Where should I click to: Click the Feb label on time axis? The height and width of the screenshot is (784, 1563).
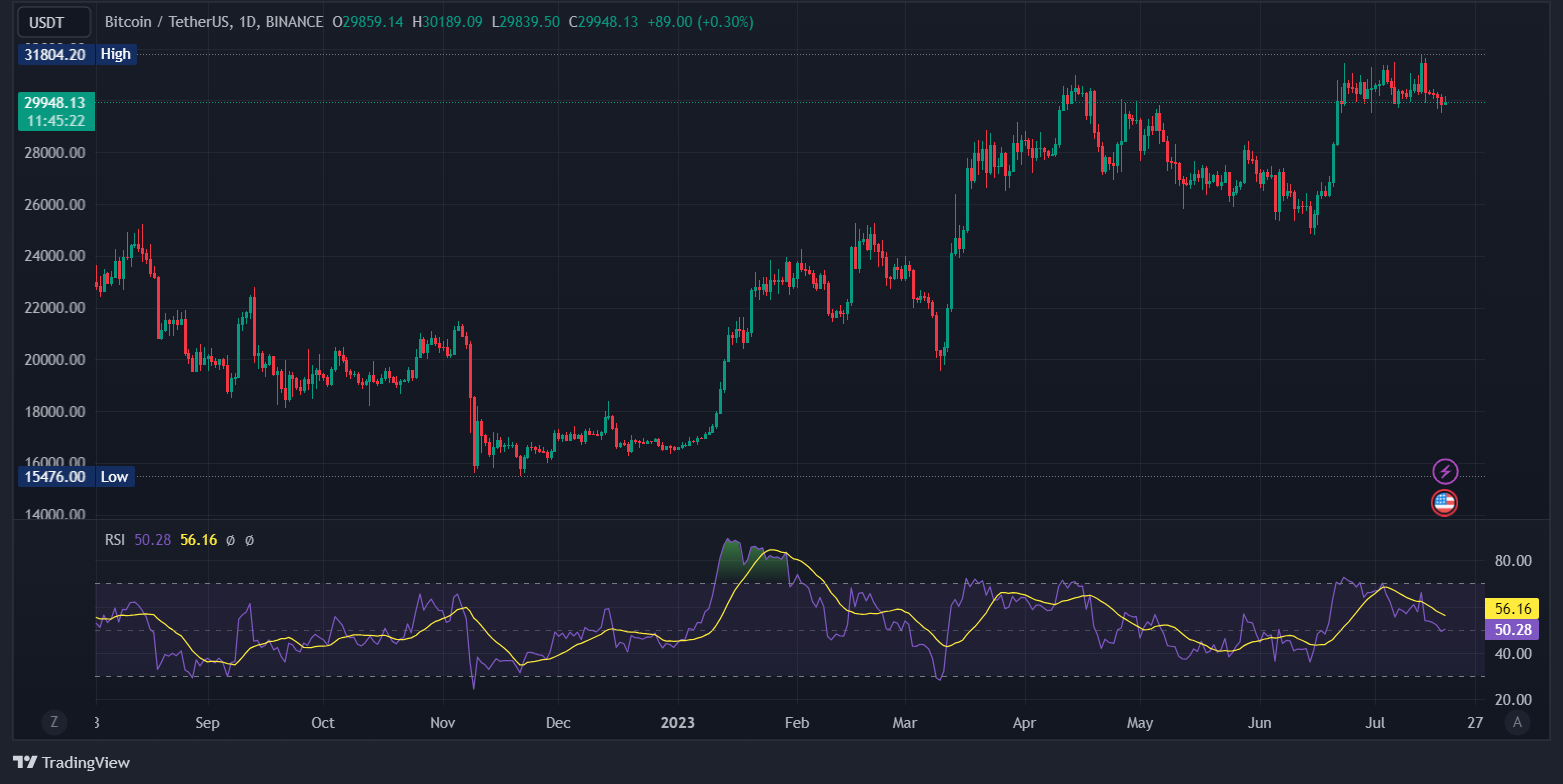(x=796, y=722)
